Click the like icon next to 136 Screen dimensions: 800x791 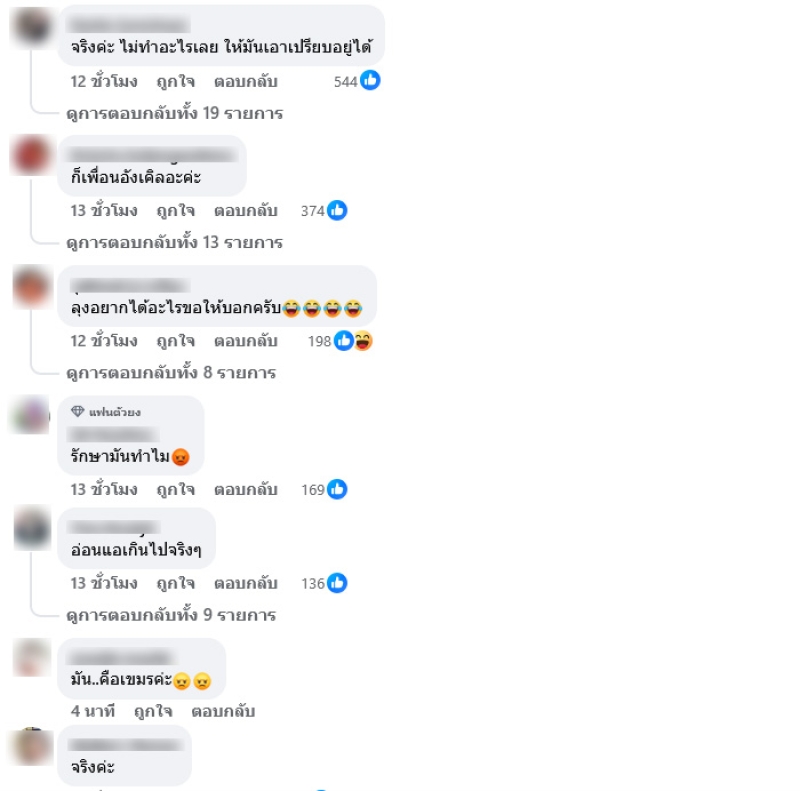tap(337, 583)
